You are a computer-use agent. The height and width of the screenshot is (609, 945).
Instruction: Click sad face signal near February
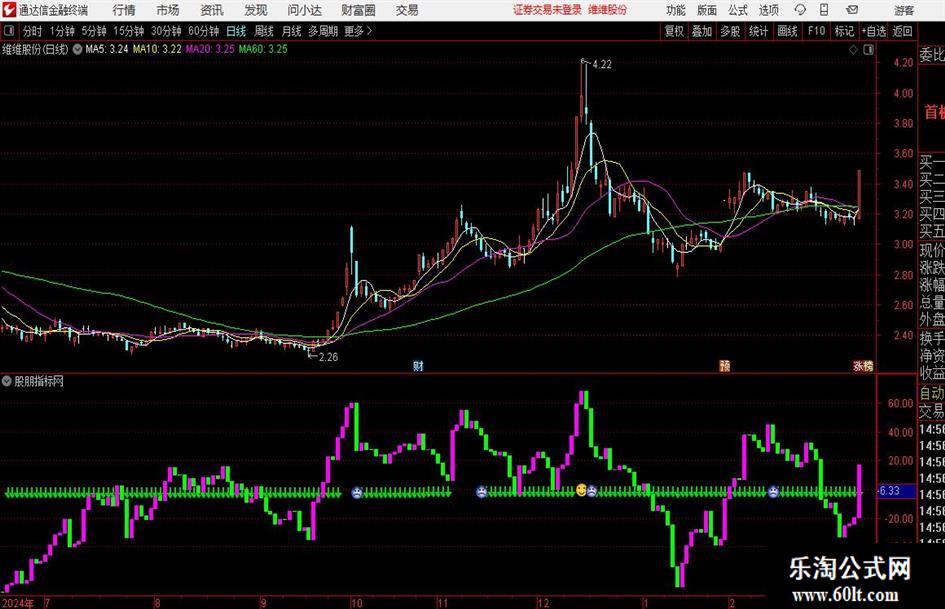pyautogui.click(x=773, y=492)
